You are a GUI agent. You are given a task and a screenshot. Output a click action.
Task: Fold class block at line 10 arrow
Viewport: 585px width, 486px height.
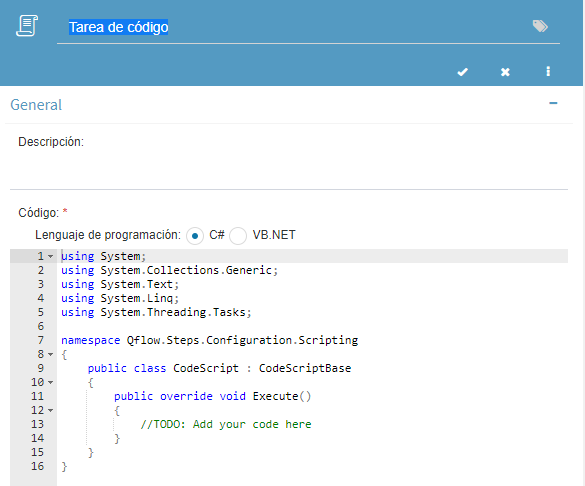(50, 382)
